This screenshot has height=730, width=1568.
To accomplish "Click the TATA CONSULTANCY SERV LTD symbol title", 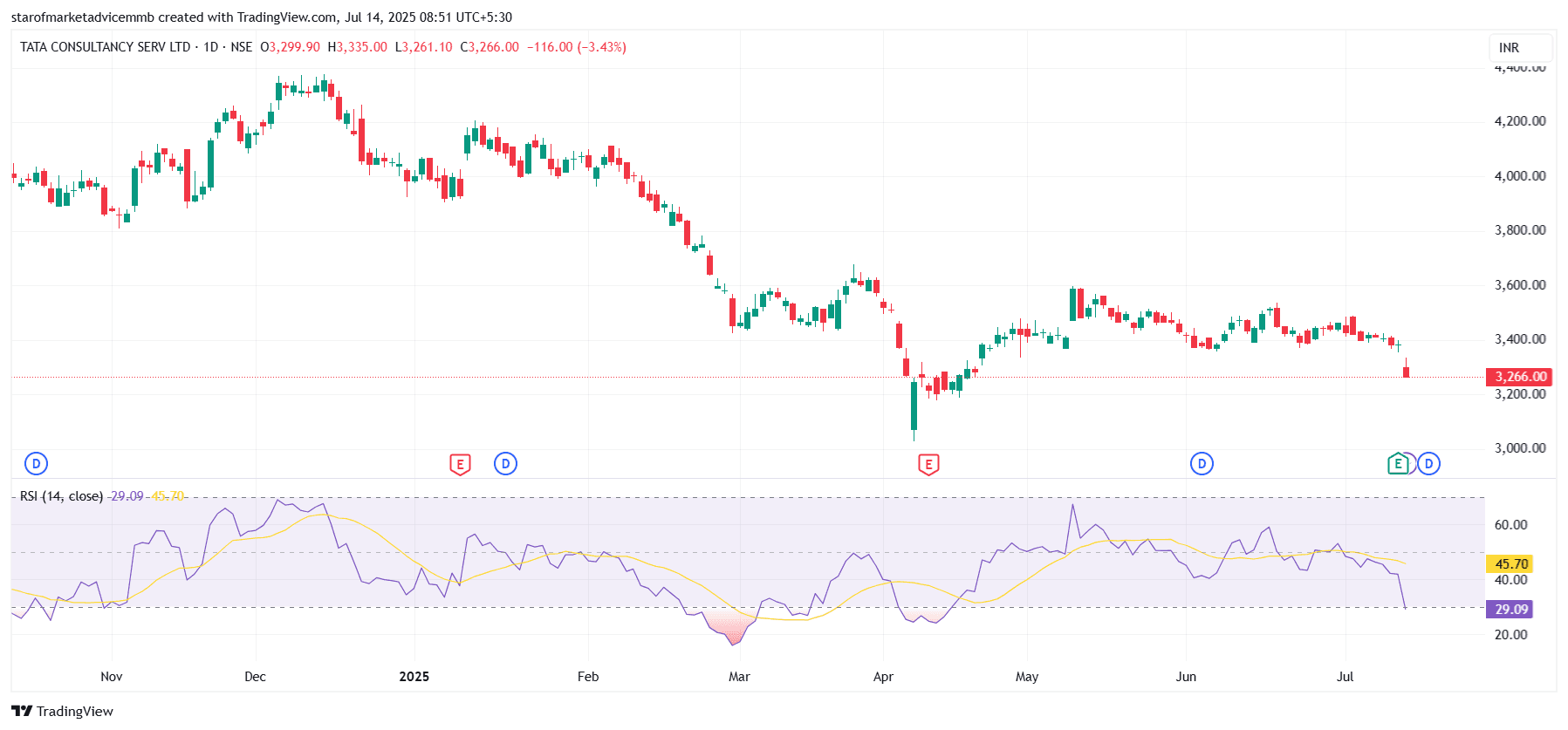I will (105, 47).
